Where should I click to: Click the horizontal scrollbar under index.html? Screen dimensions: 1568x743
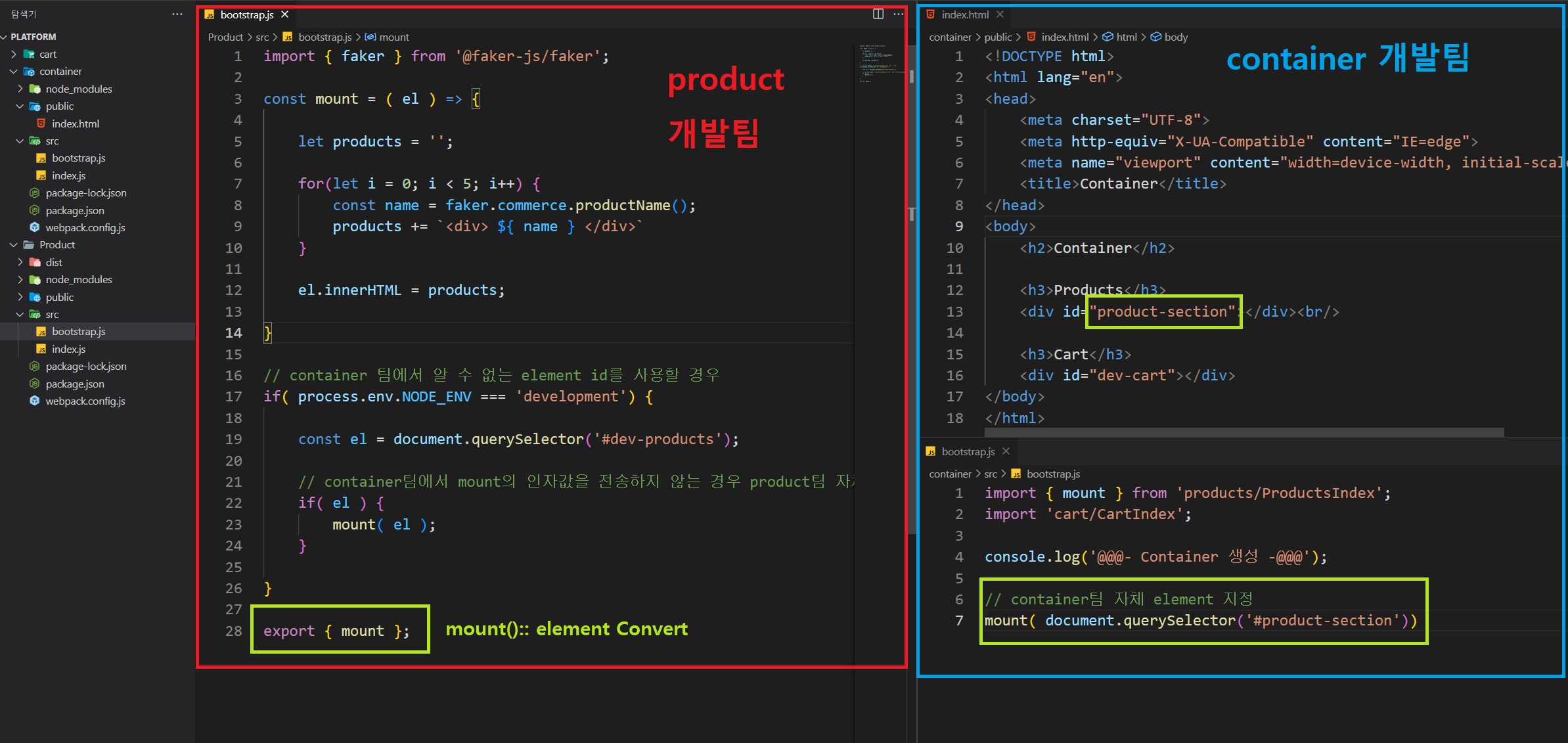point(1243,432)
